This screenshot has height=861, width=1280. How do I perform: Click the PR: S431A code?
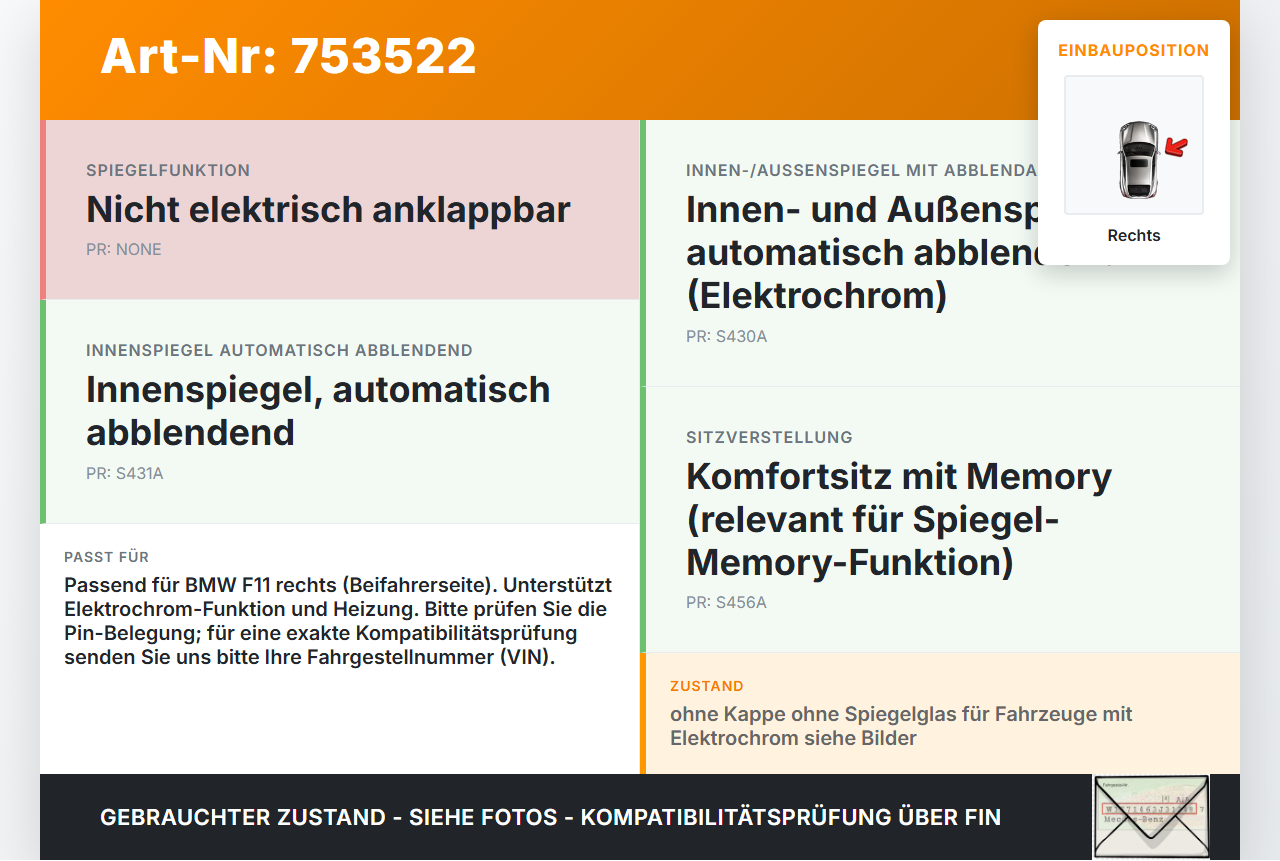(125, 474)
